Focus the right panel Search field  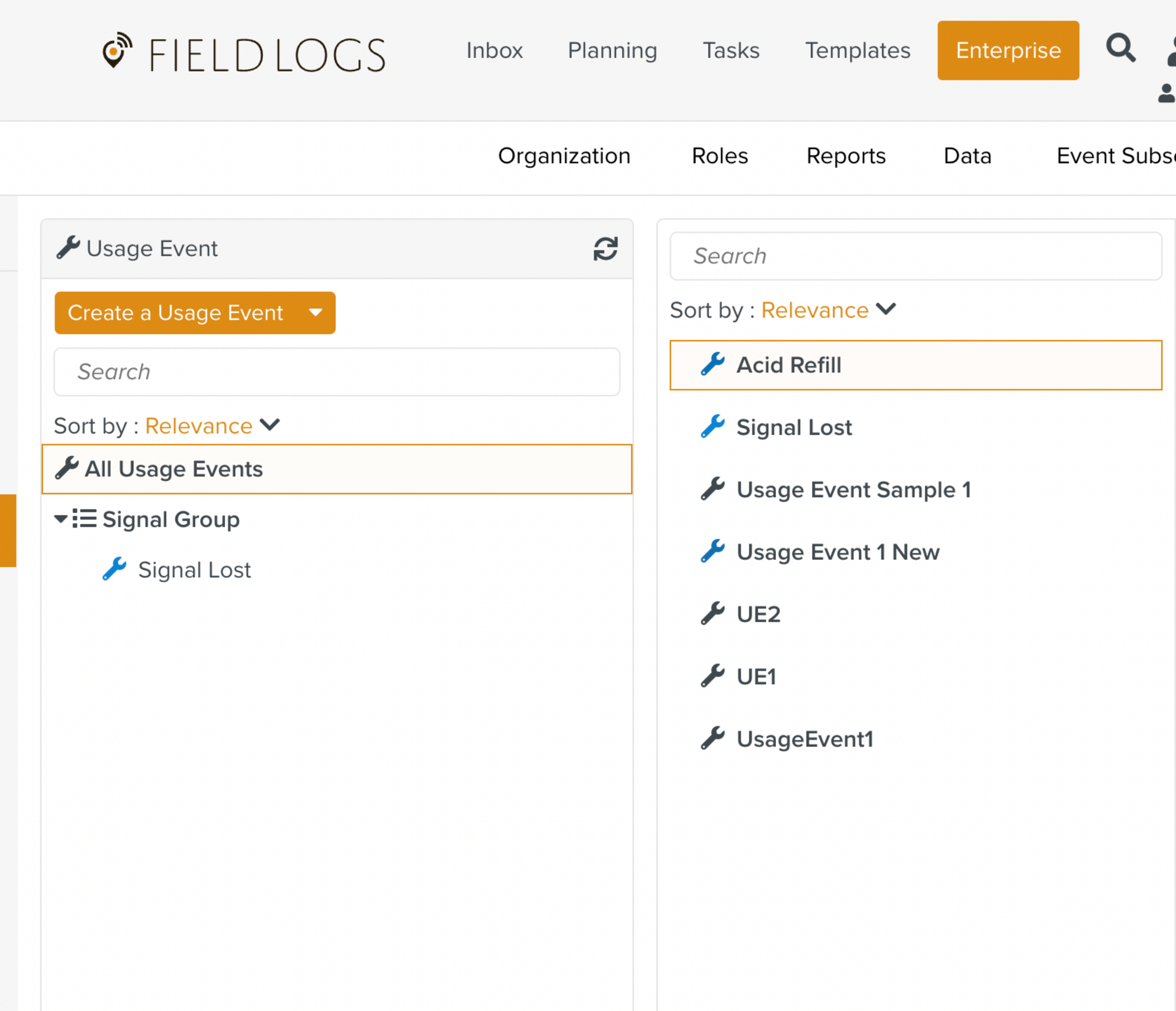click(x=915, y=256)
